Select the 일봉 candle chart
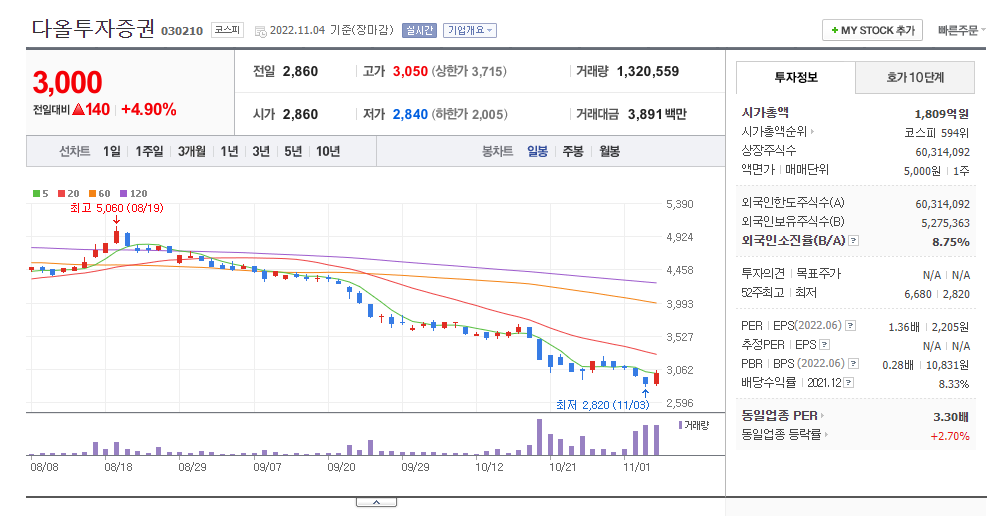This screenshot has height=516, width=998. tap(537, 151)
